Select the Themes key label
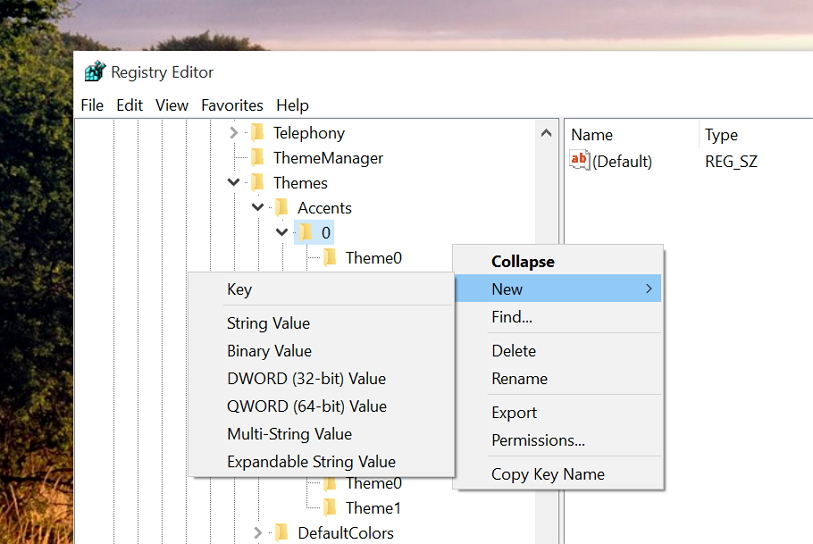Viewport: 813px width, 544px height. pyautogui.click(x=300, y=183)
